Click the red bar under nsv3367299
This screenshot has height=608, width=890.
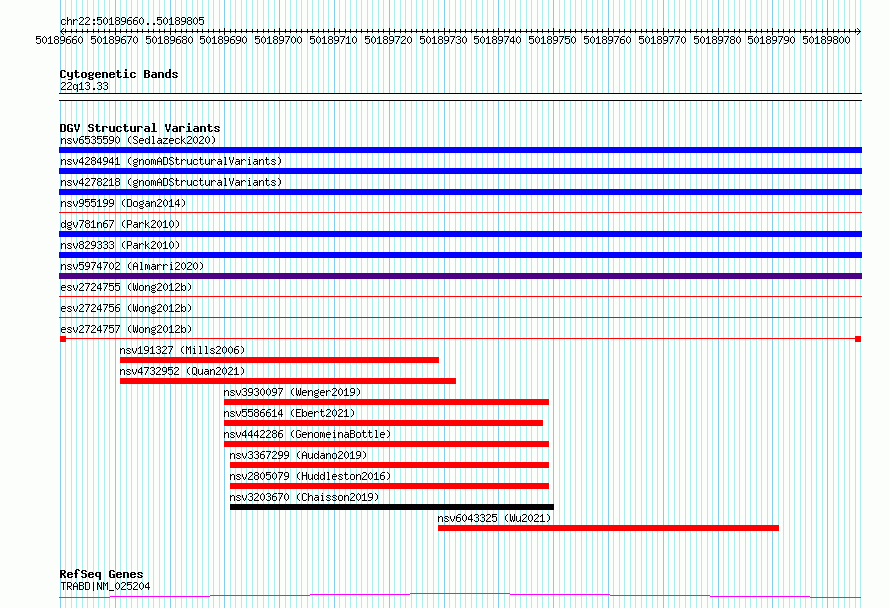[x=389, y=465]
